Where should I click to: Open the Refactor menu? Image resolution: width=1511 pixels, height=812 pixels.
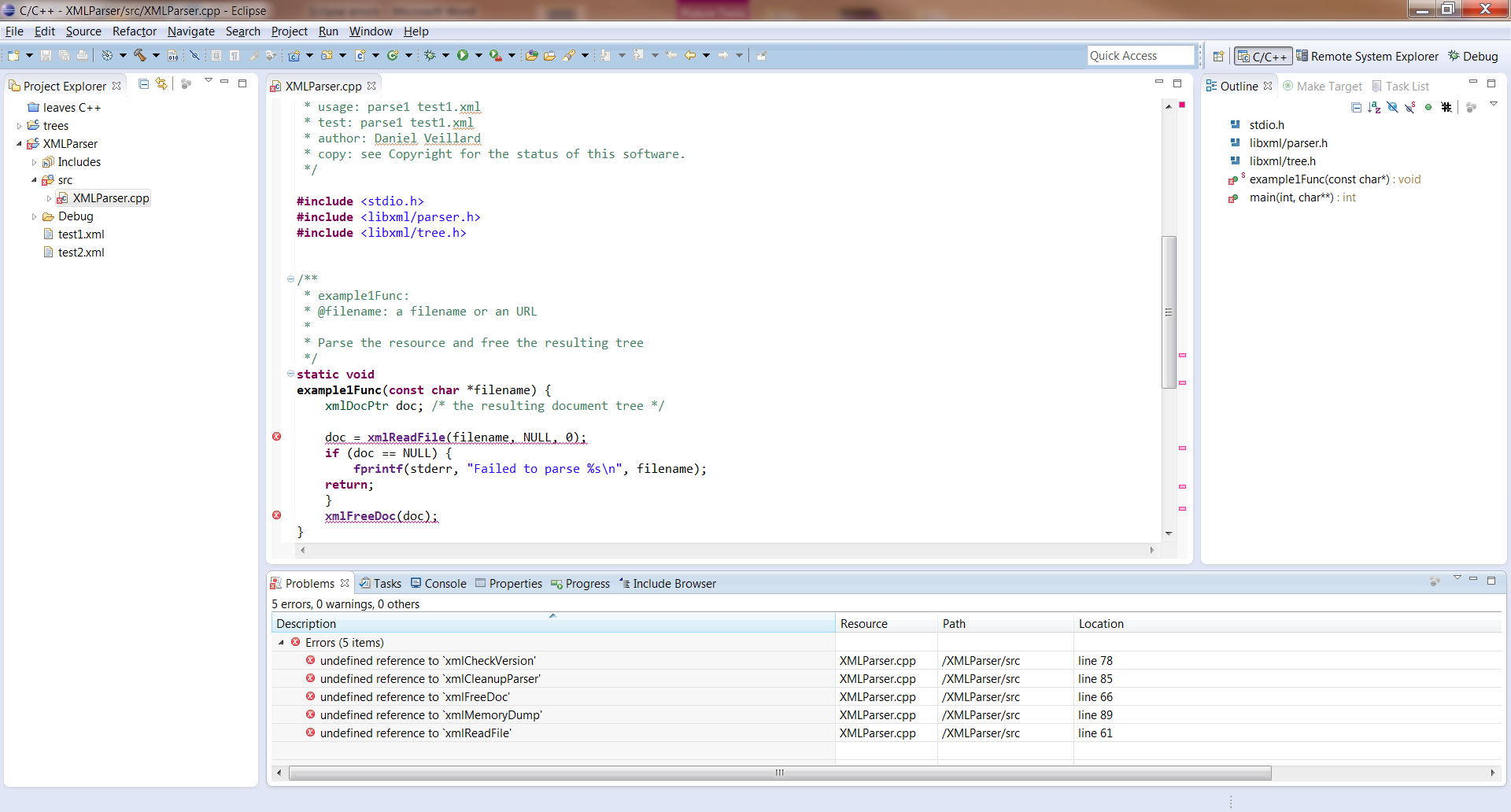(135, 31)
